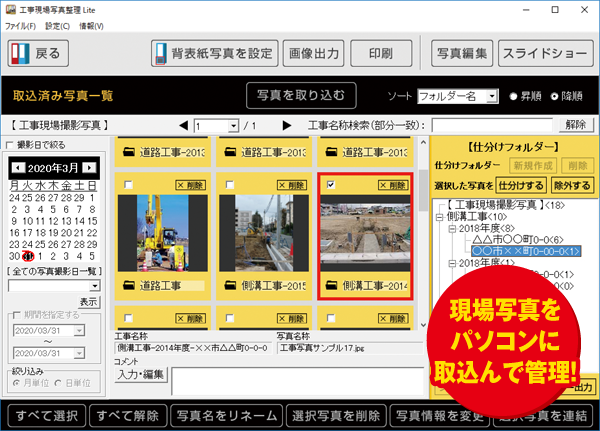
Task: Enable 撮影日で絞る checkbox
Action: point(10,145)
